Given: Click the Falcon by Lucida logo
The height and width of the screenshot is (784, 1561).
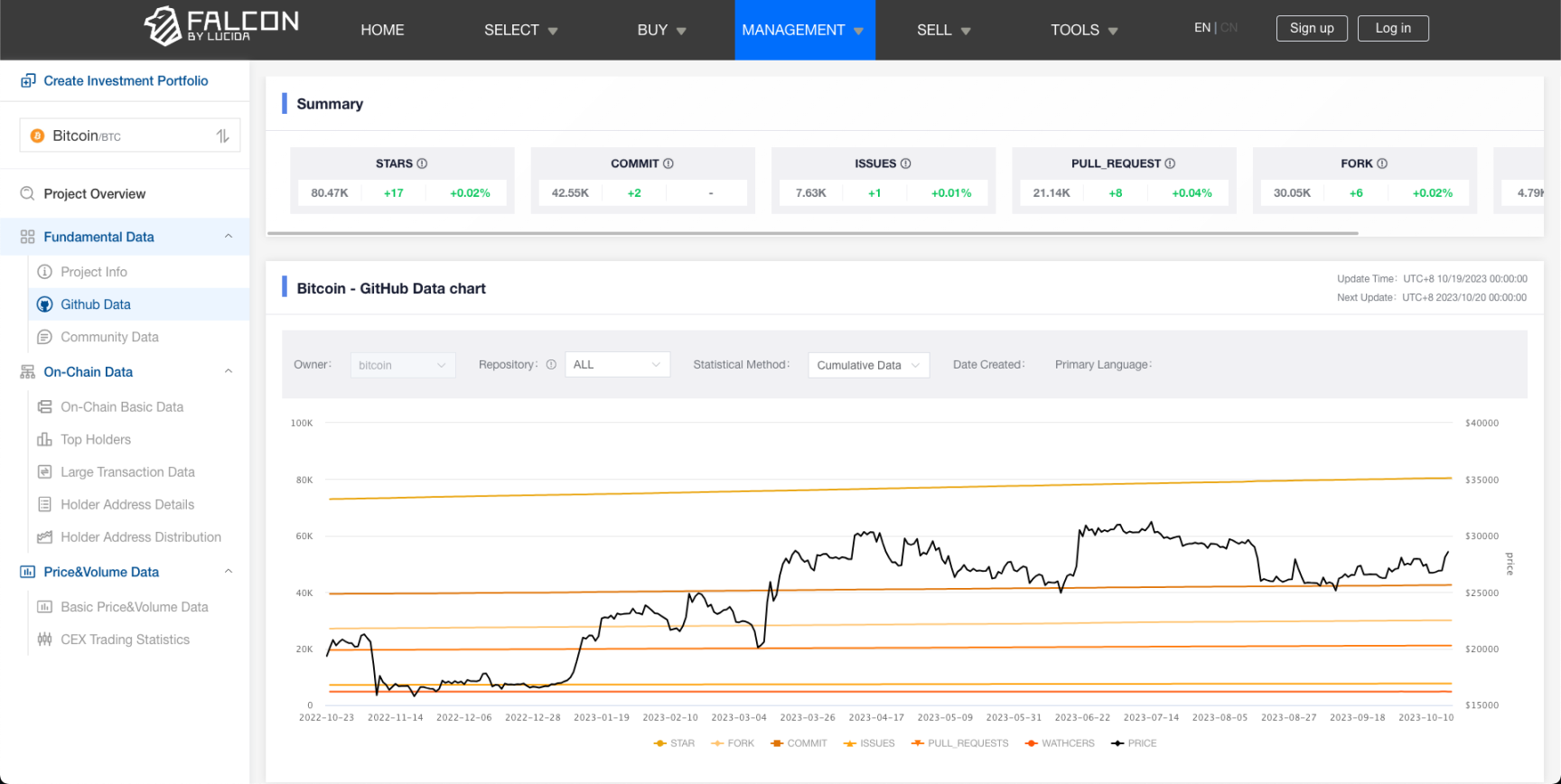Looking at the screenshot, I should 221,26.
